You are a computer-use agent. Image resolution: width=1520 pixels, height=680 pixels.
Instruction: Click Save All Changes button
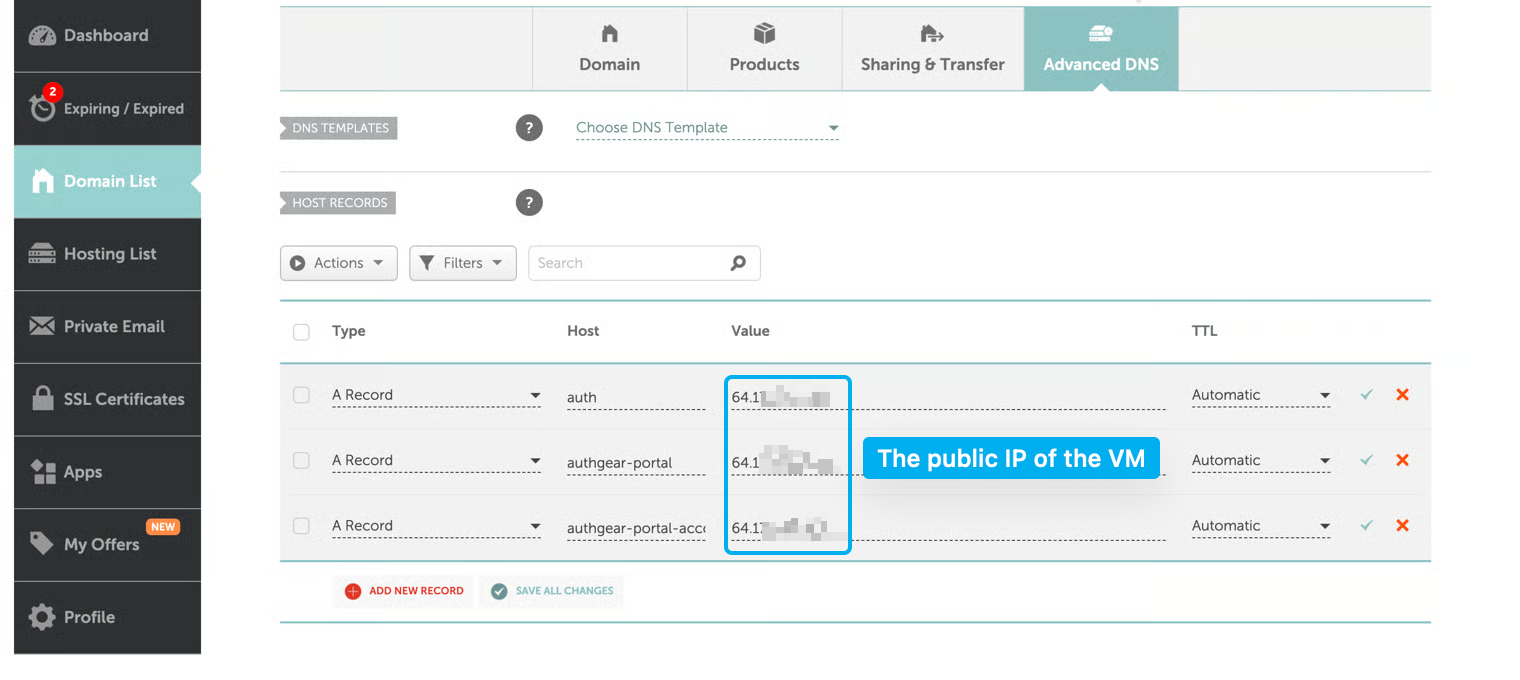pyautogui.click(x=552, y=591)
